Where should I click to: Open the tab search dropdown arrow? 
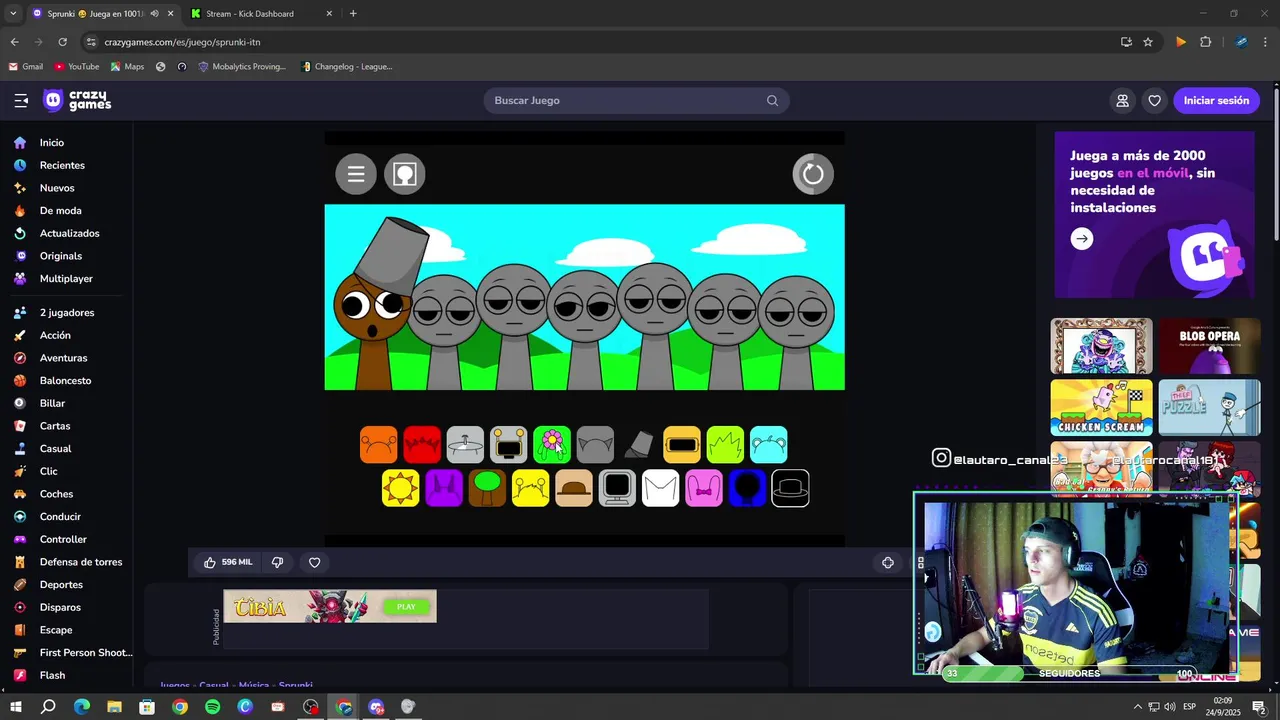pyautogui.click(x=13, y=14)
